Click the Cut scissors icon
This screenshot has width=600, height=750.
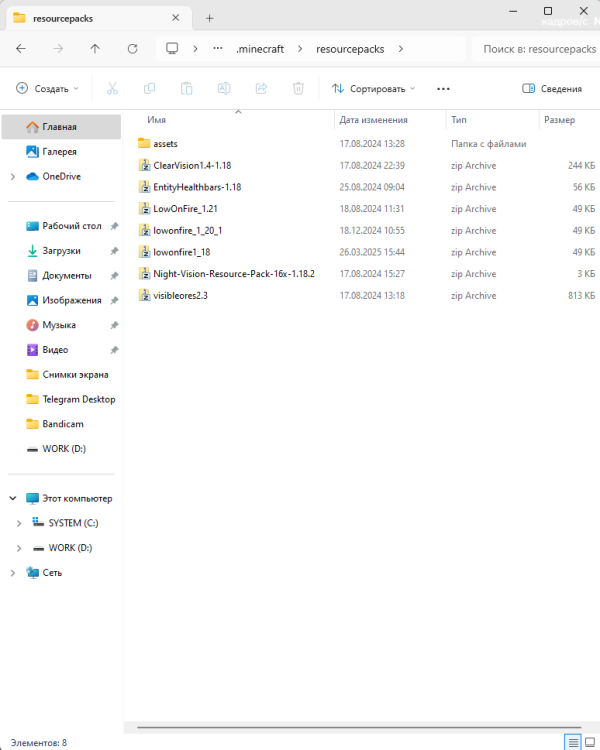(x=112, y=88)
